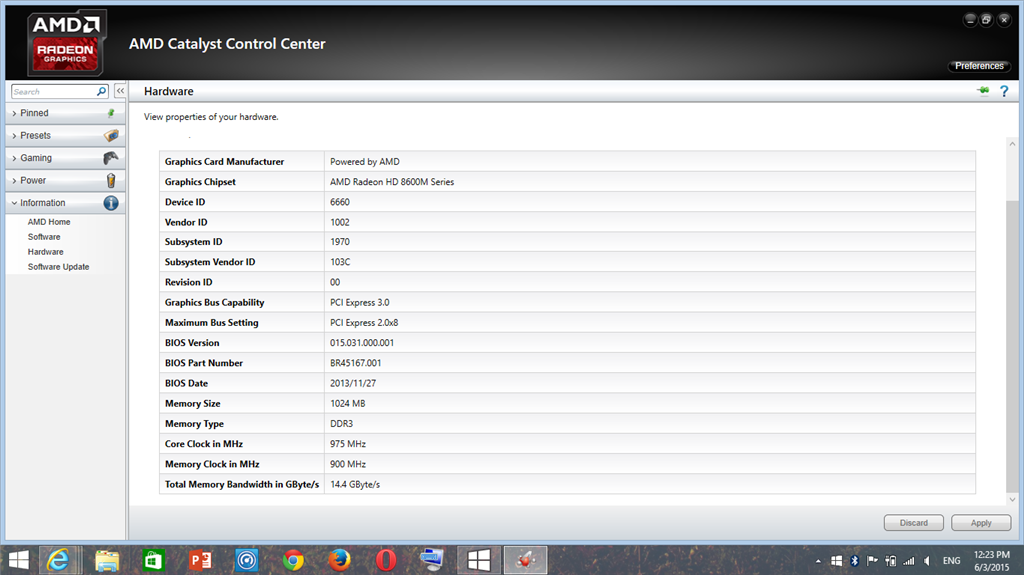Click the active Catalyst icon in taskbar
Viewport: 1024px width, 575px height.
(x=526, y=560)
